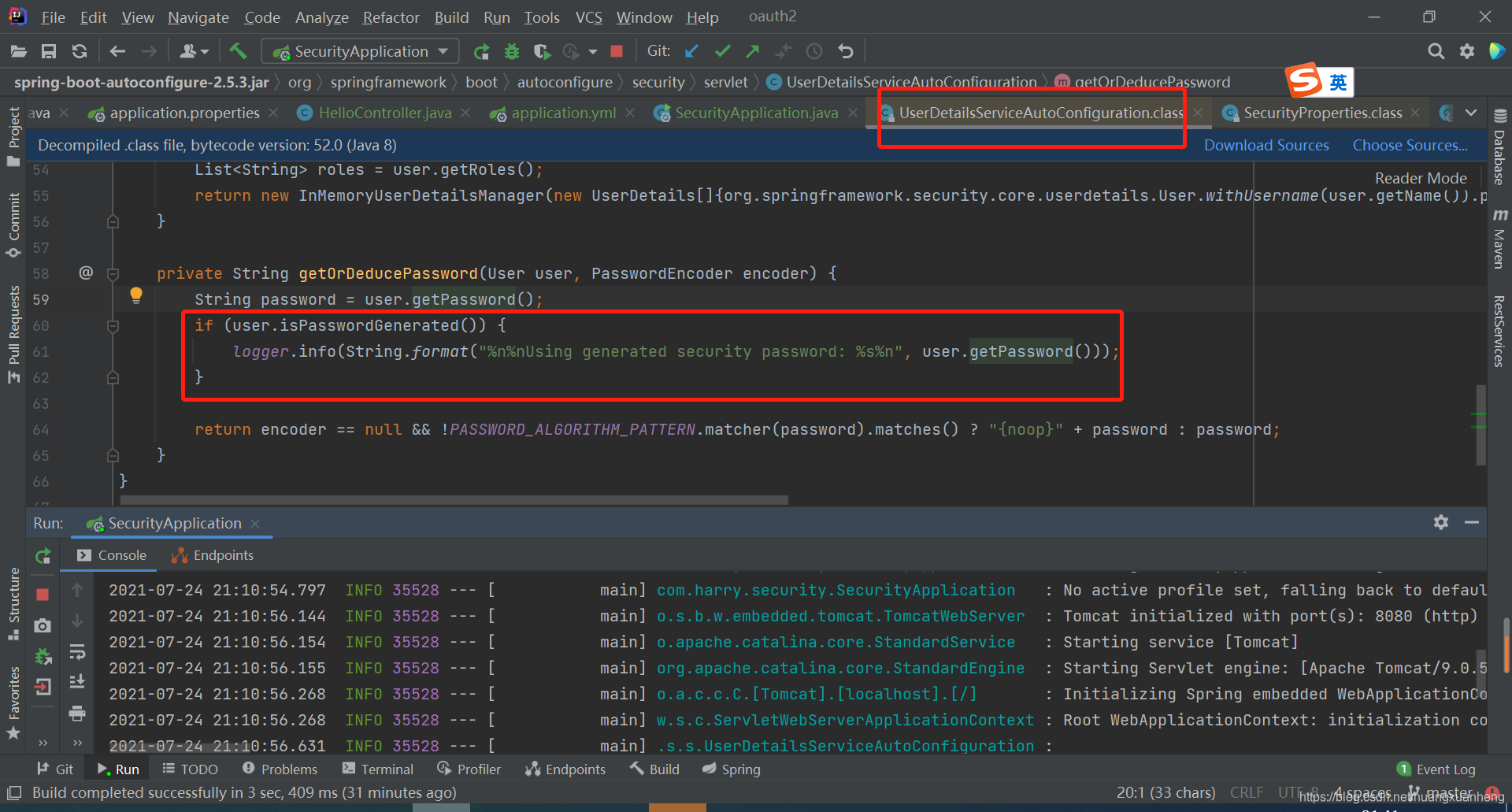Image resolution: width=1512 pixels, height=812 pixels.
Task: Click the Download Sources link
Action: tap(1266, 145)
